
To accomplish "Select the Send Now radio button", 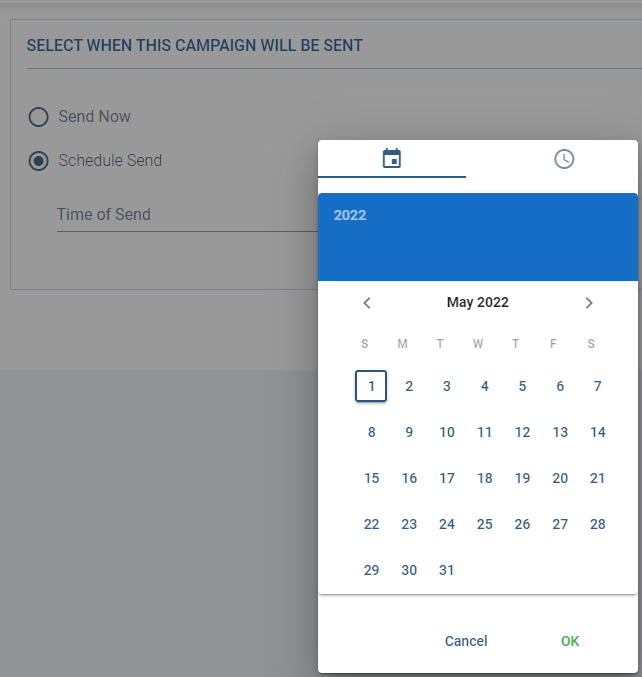I will point(38,117).
